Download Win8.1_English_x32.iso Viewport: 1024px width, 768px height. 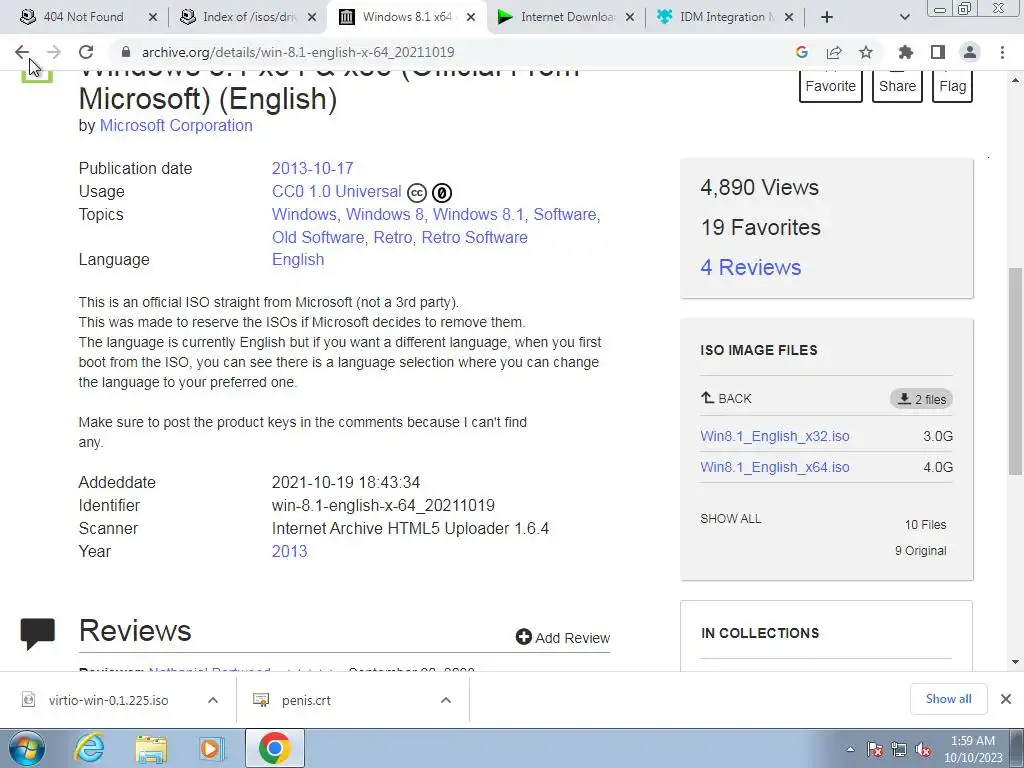coord(775,436)
